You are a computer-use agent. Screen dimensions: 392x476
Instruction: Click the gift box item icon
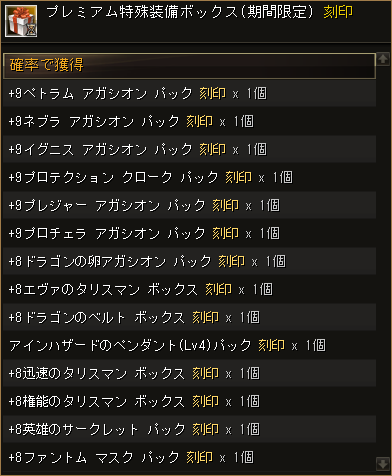(21, 21)
